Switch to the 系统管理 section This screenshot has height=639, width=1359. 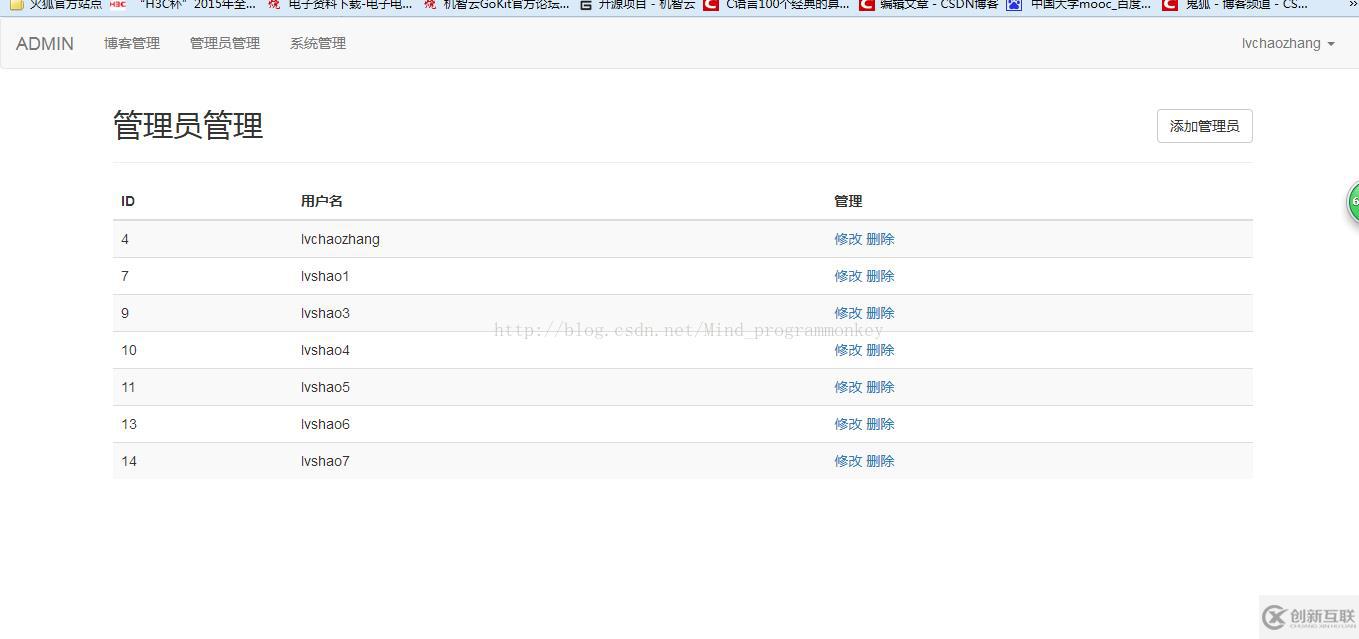tap(317, 43)
